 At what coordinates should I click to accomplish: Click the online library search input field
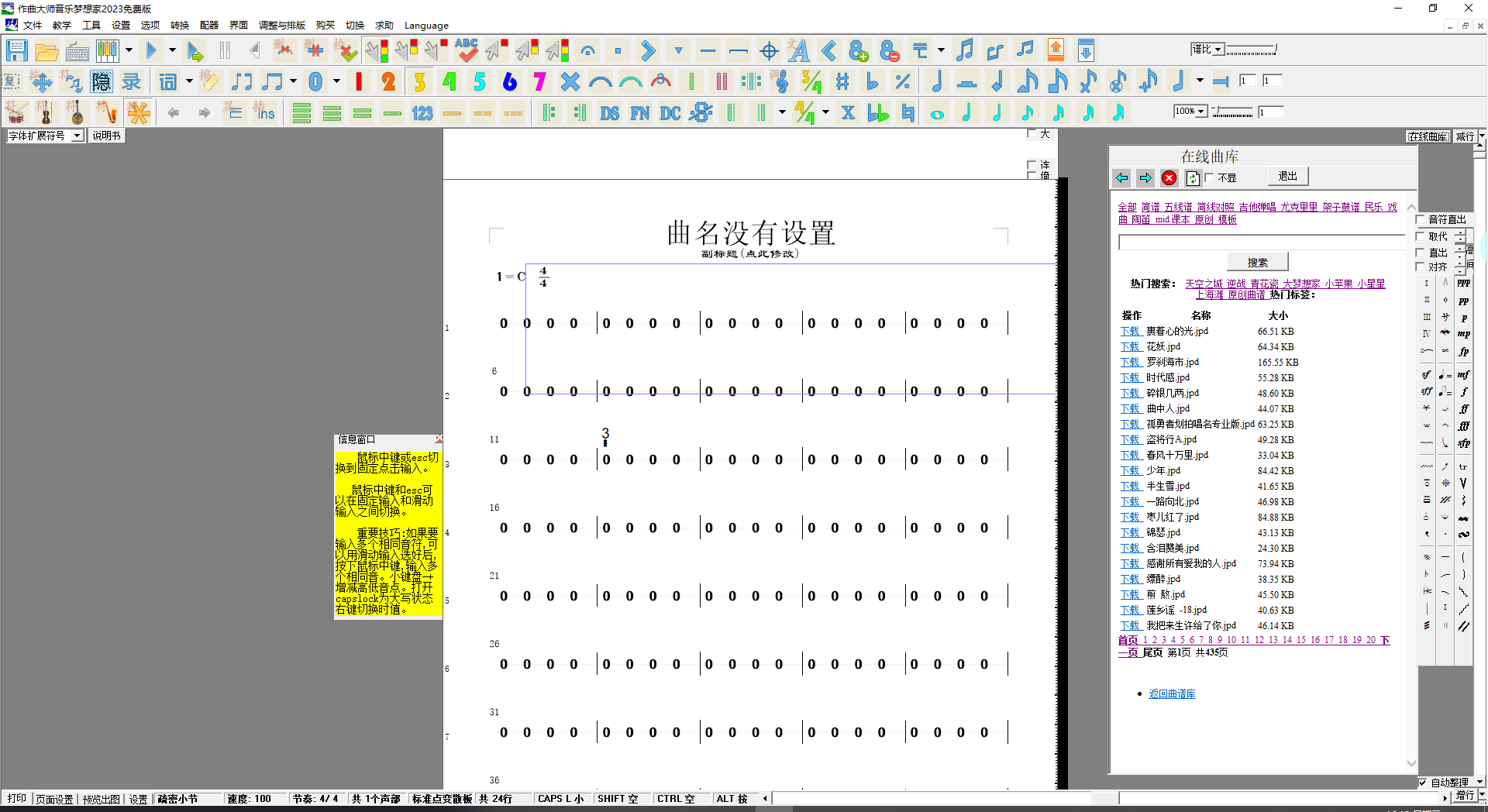pyautogui.click(x=1260, y=243)
